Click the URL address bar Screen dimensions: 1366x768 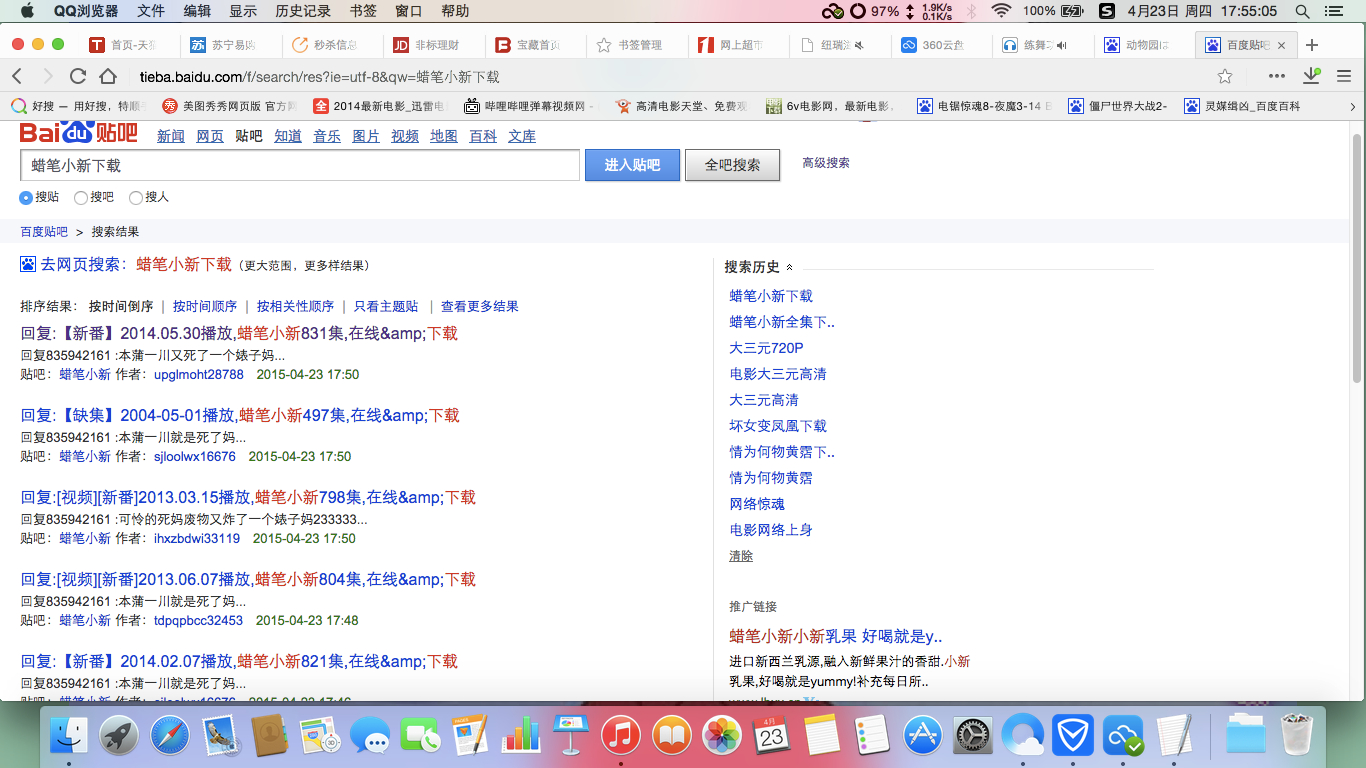668,76
